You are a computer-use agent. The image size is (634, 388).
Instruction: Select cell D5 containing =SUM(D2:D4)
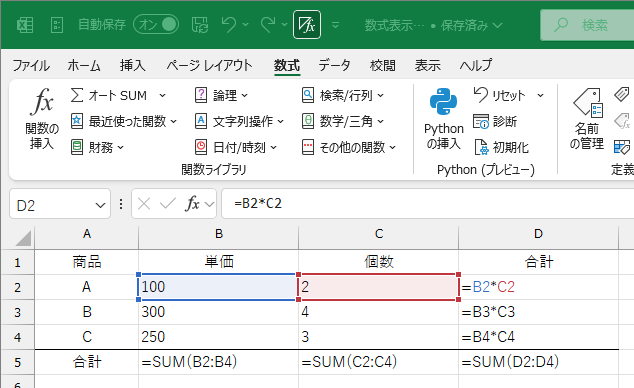[x=539, y=362]
